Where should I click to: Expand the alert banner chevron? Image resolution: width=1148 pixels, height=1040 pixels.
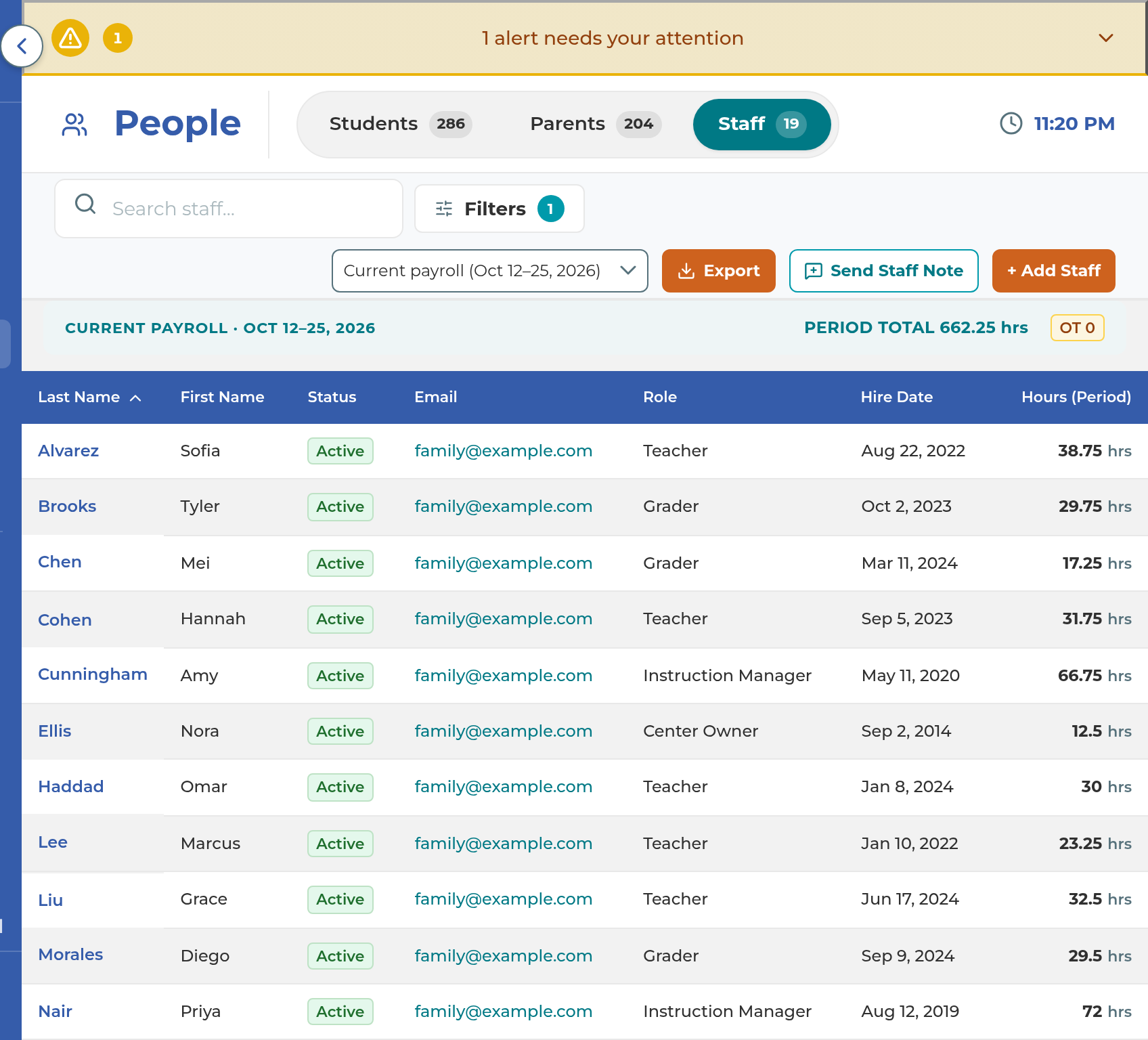pyautogui.click(x=1105, y=38)
